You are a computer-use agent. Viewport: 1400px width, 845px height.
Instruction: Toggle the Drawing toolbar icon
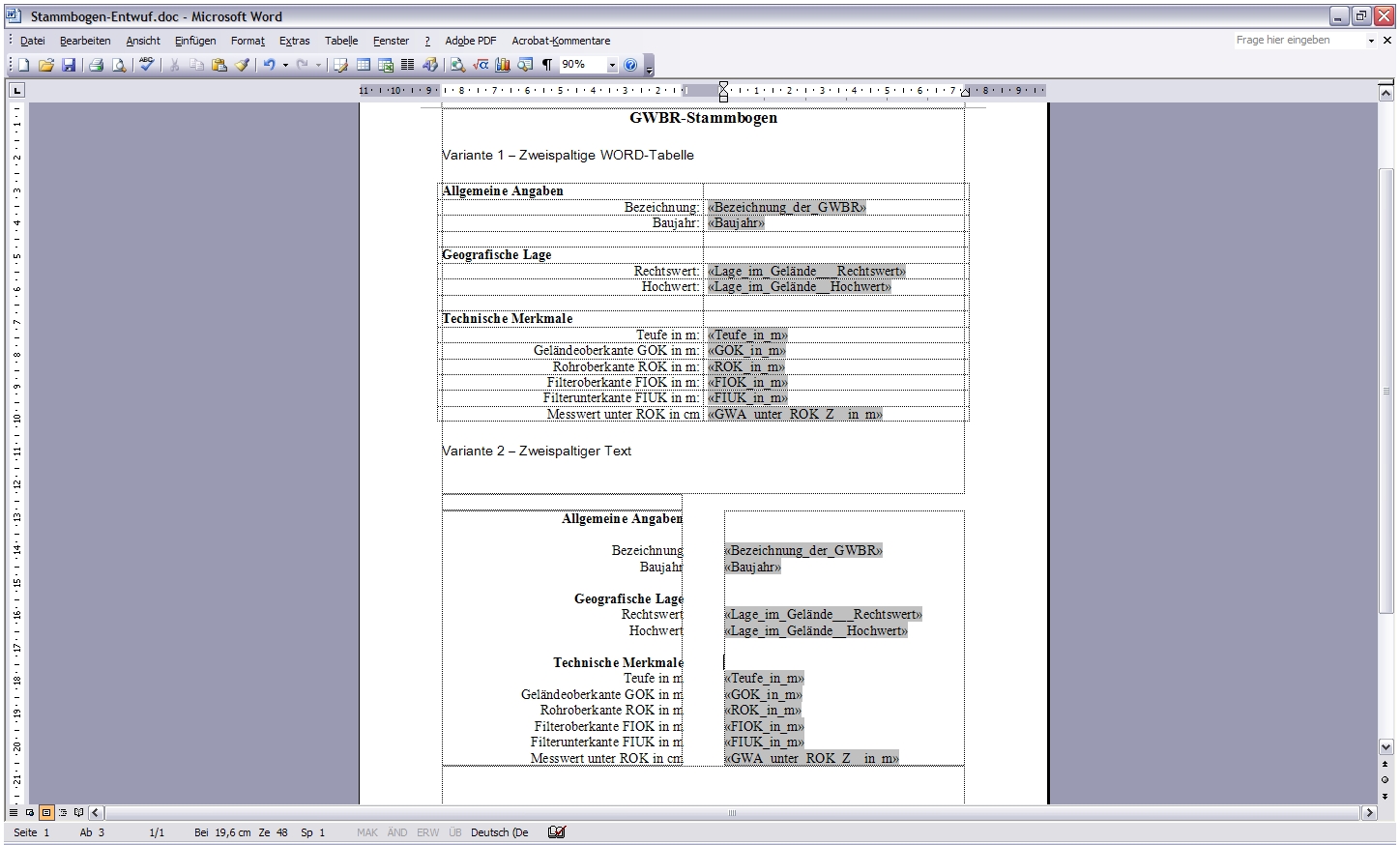click(430, 65)
